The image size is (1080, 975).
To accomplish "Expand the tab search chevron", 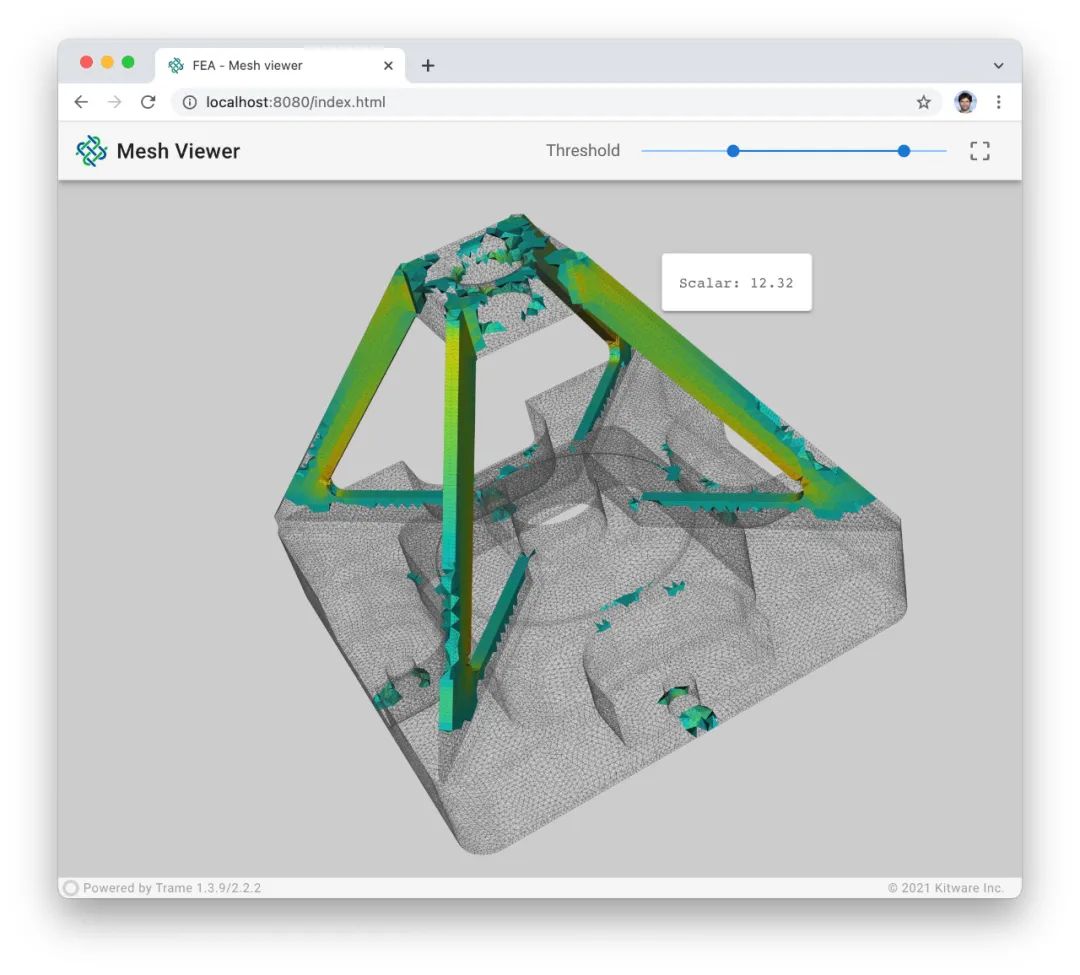I will pyautogui.click(x=998, y=66).
